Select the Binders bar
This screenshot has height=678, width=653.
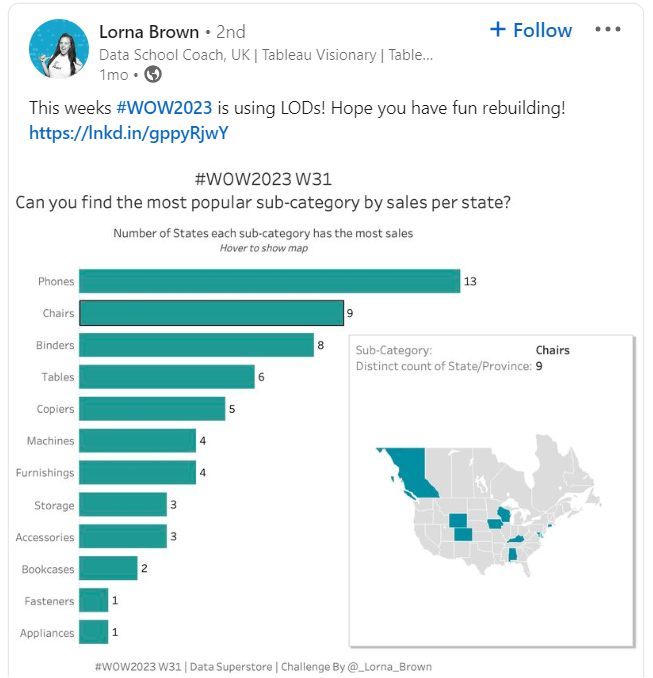(x=196, y=346)
